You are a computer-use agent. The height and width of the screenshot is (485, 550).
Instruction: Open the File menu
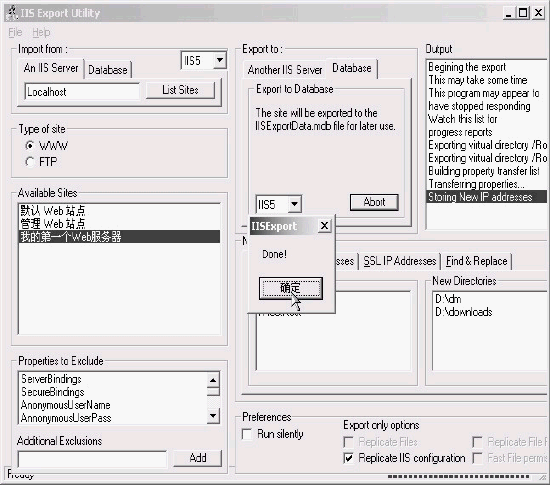15,32
